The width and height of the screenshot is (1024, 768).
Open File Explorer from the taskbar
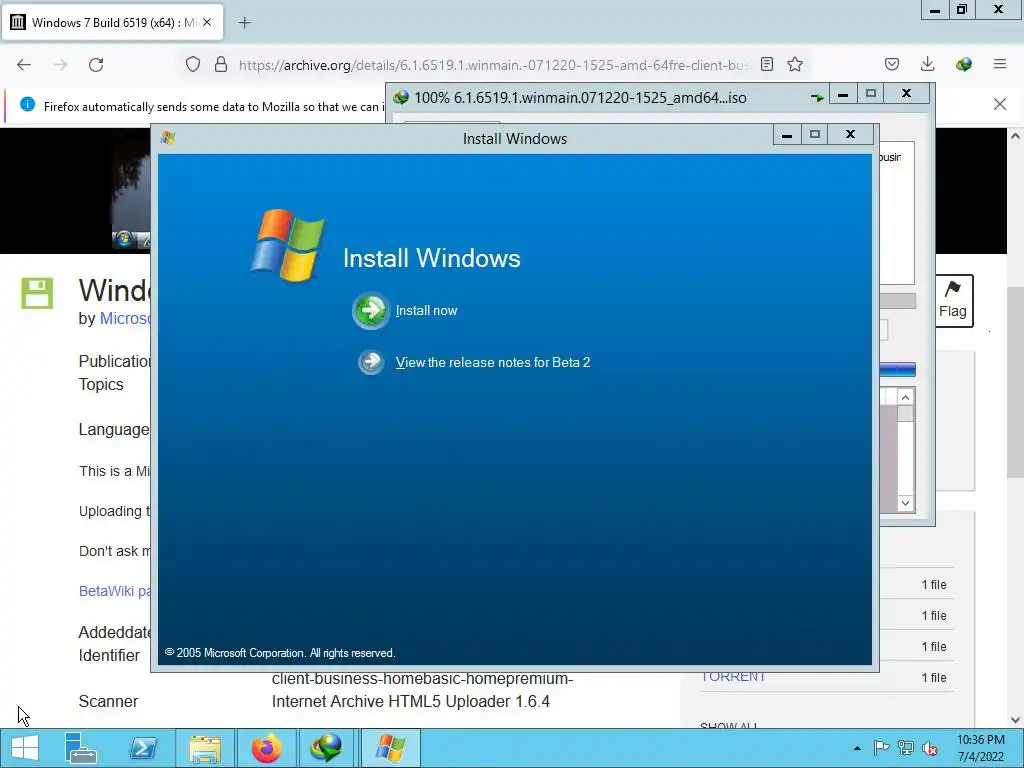coord(205,748)
